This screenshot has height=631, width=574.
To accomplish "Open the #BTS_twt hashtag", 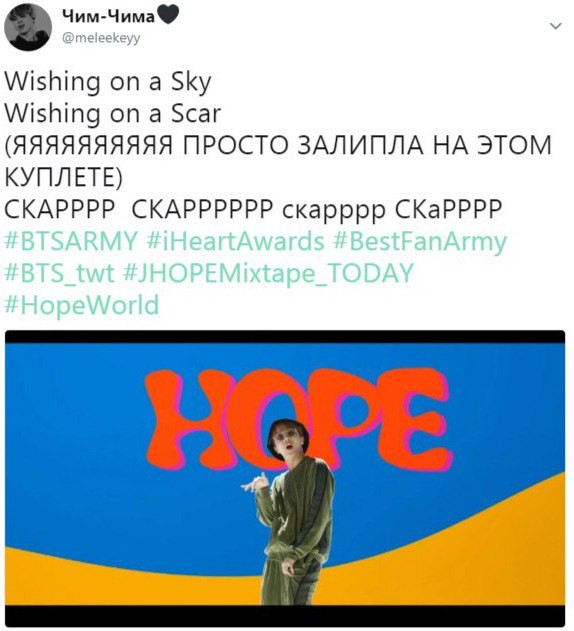I will [x=59, y=273].
